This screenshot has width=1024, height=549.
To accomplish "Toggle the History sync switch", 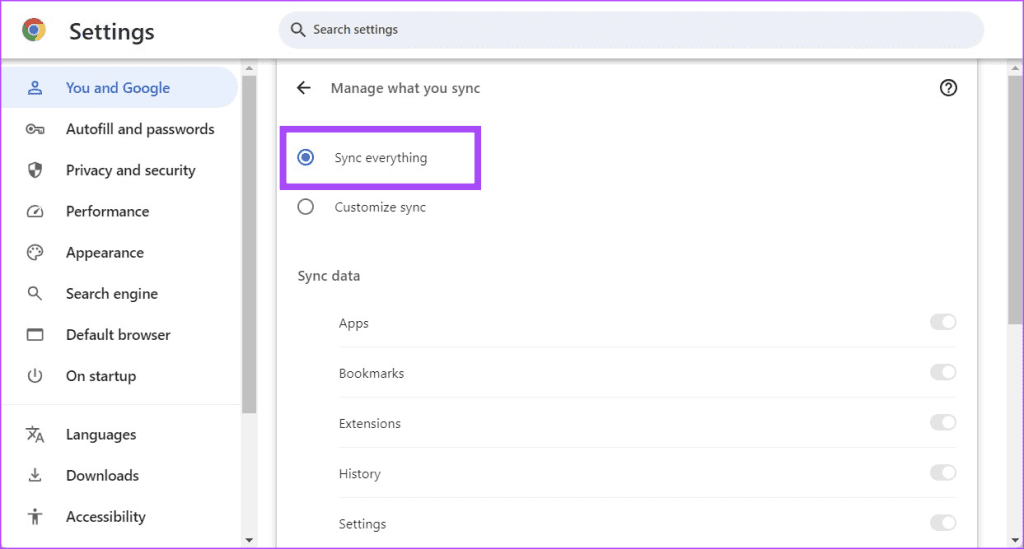I will [x=943, y=473].
